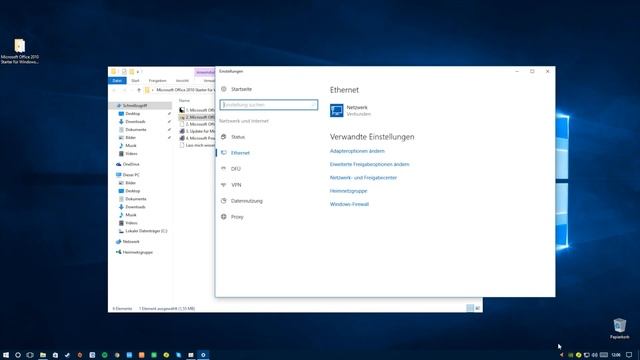Screen dimensions: 640x360
Task: Select Schnellzugriff in Explorer tree
Action: point(135,105)
